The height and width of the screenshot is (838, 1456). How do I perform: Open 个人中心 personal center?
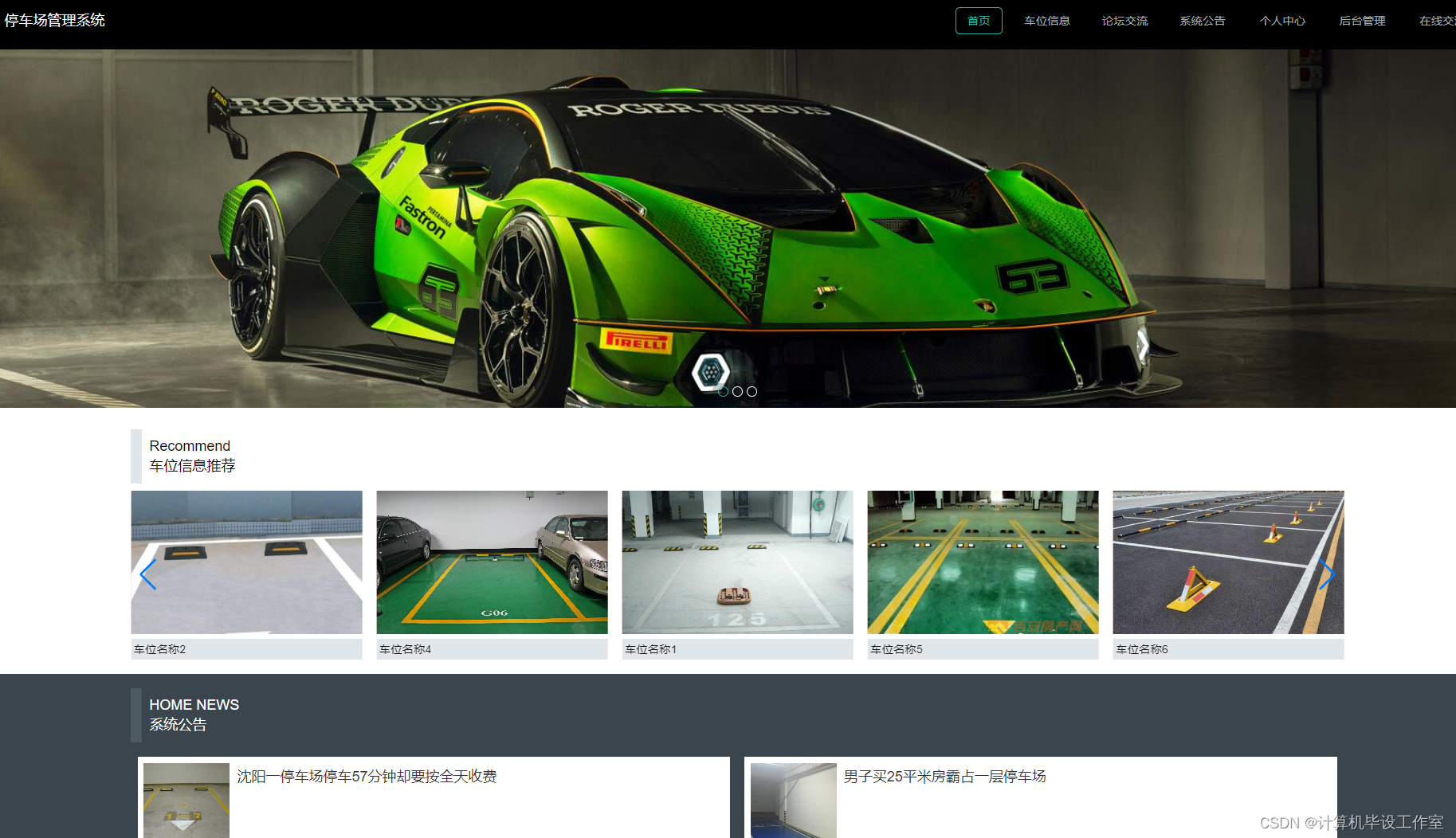tap(1282, 21)
